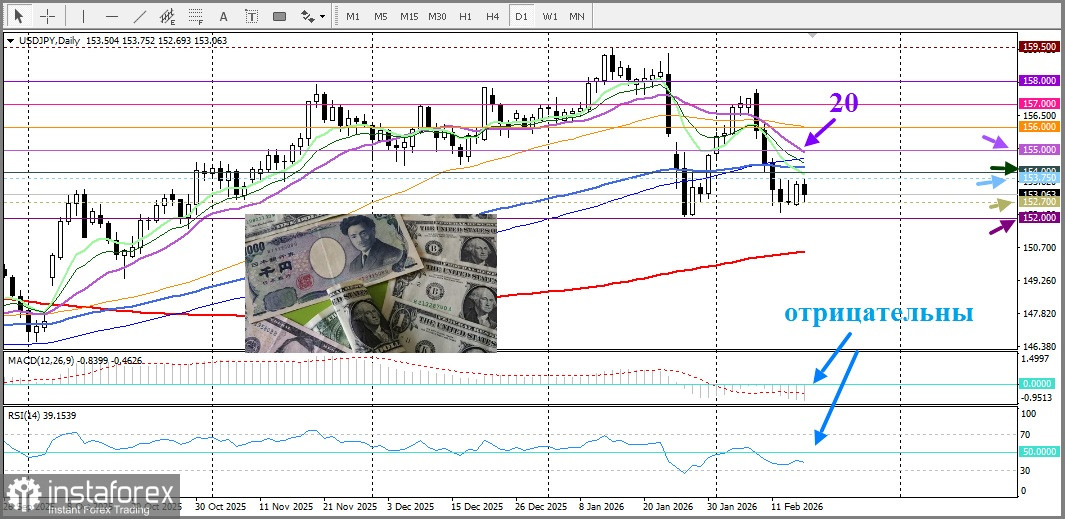This screenshot has width=1065, height=519.
Task: Switch chart to M15 timeframe
Action: tap(409, 16)
